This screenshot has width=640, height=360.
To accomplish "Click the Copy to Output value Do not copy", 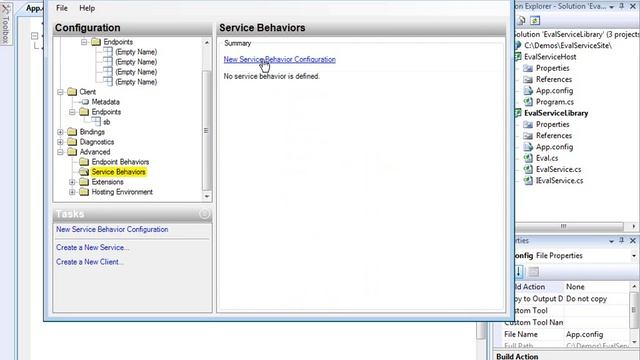I will coord(587,299).
